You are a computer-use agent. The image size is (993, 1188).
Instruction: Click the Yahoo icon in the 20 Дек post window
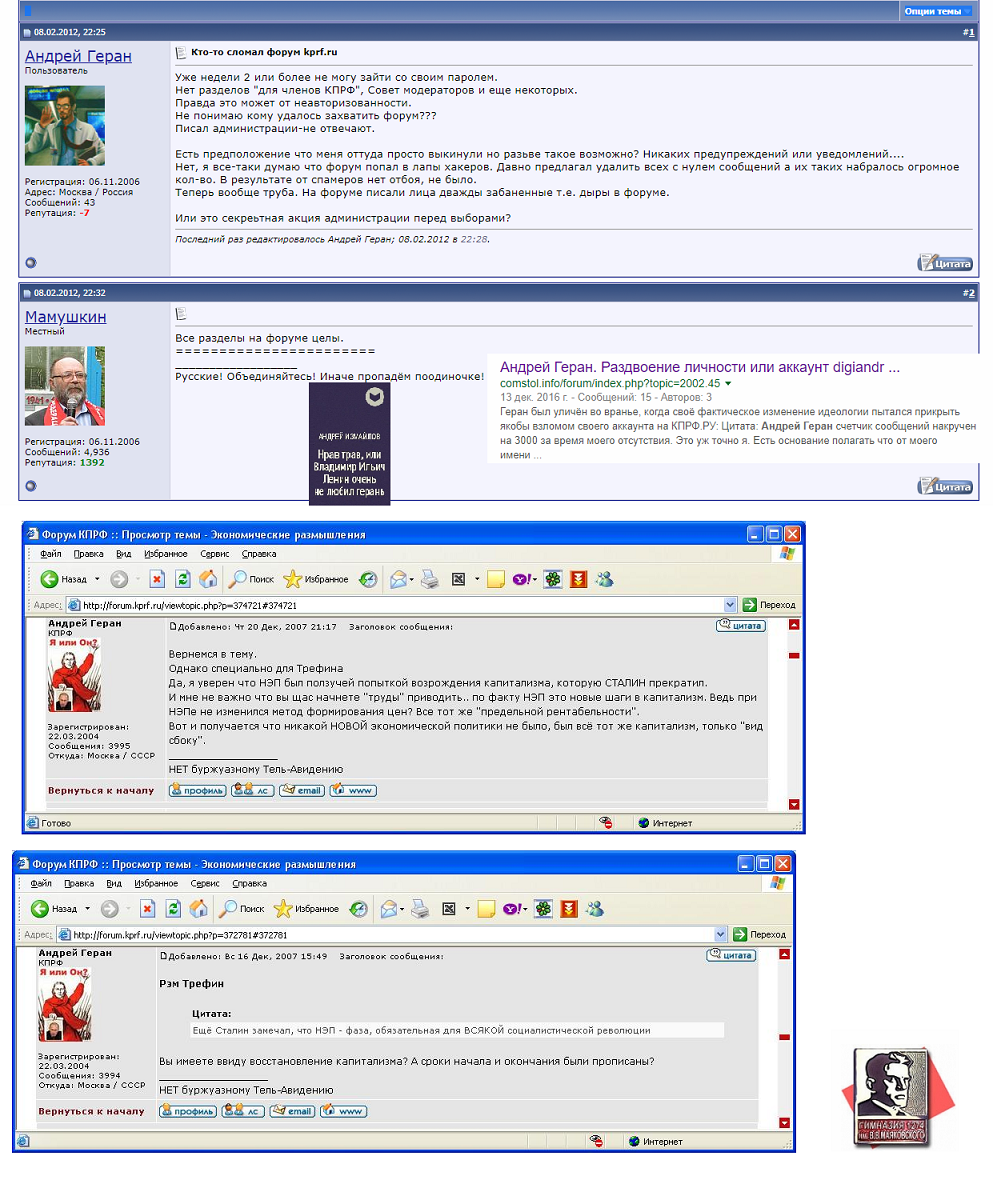[x=521, y=580]
